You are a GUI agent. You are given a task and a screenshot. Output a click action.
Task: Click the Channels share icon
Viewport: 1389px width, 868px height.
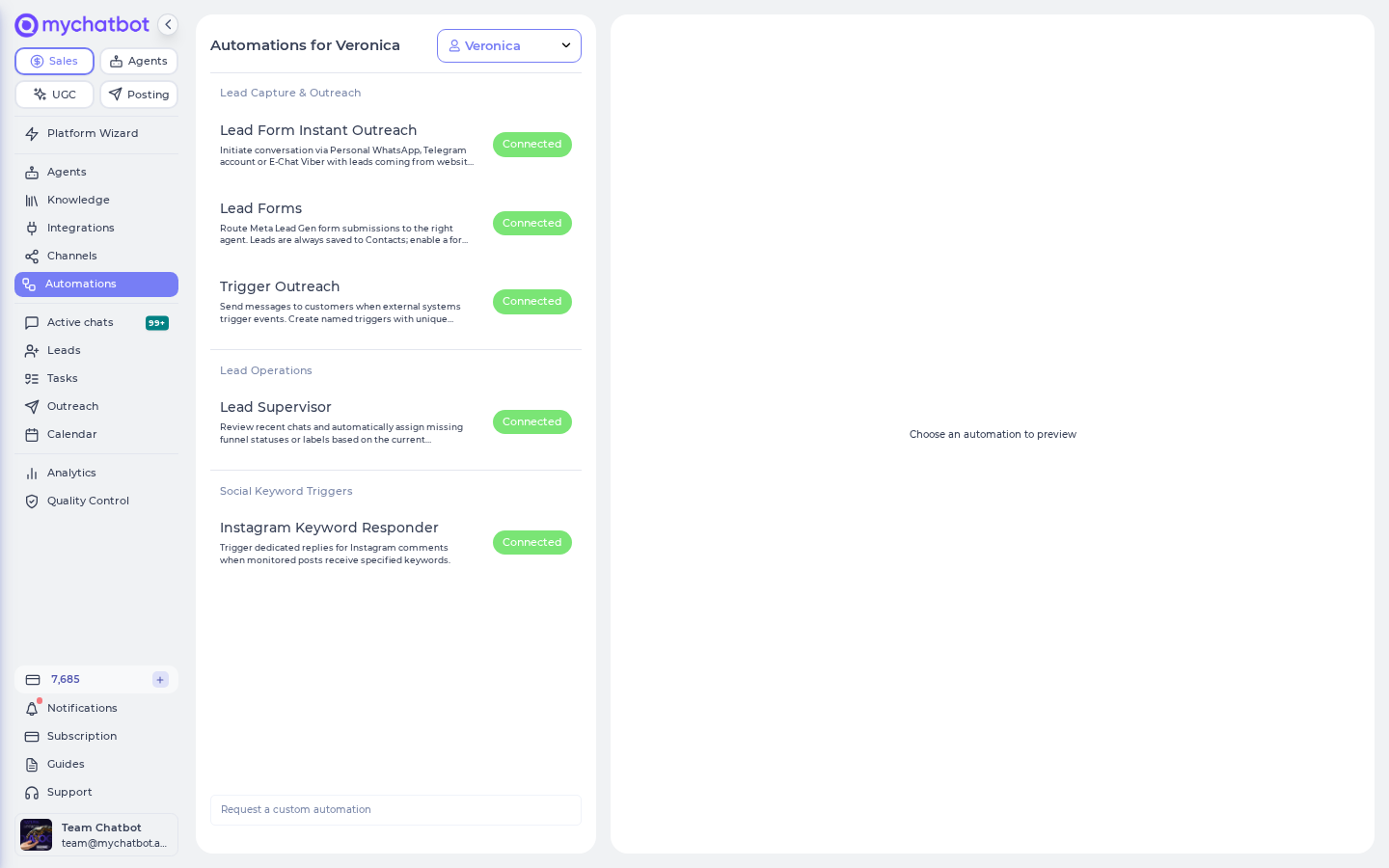click(x=32, y=257)
